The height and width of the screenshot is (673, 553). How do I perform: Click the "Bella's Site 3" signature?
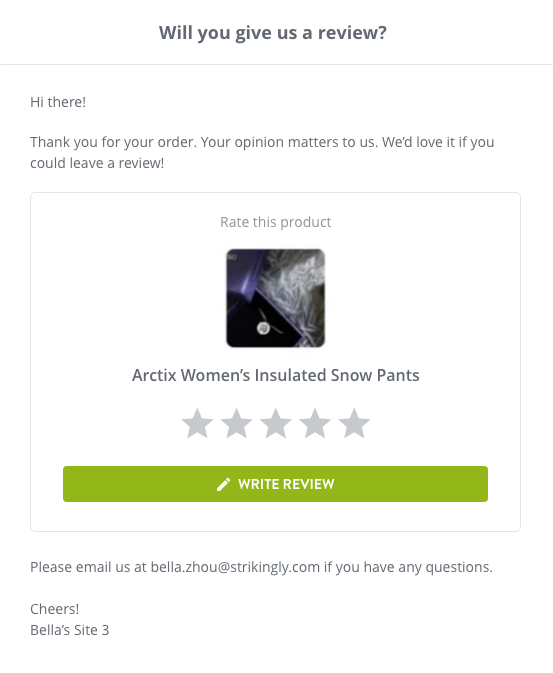tap(70, 630)
